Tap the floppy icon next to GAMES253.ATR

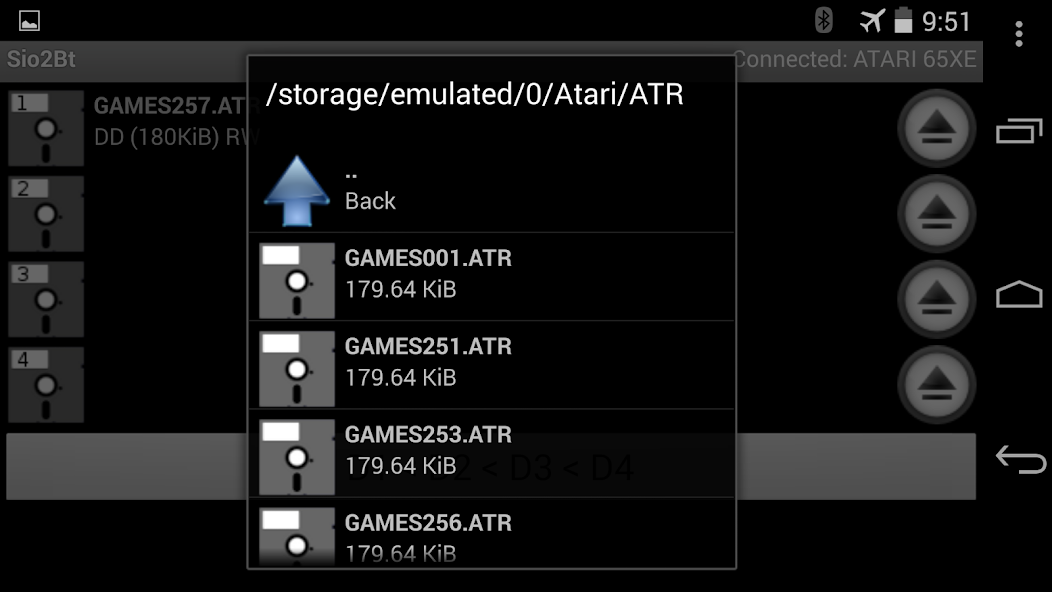(x=296, y=456)
